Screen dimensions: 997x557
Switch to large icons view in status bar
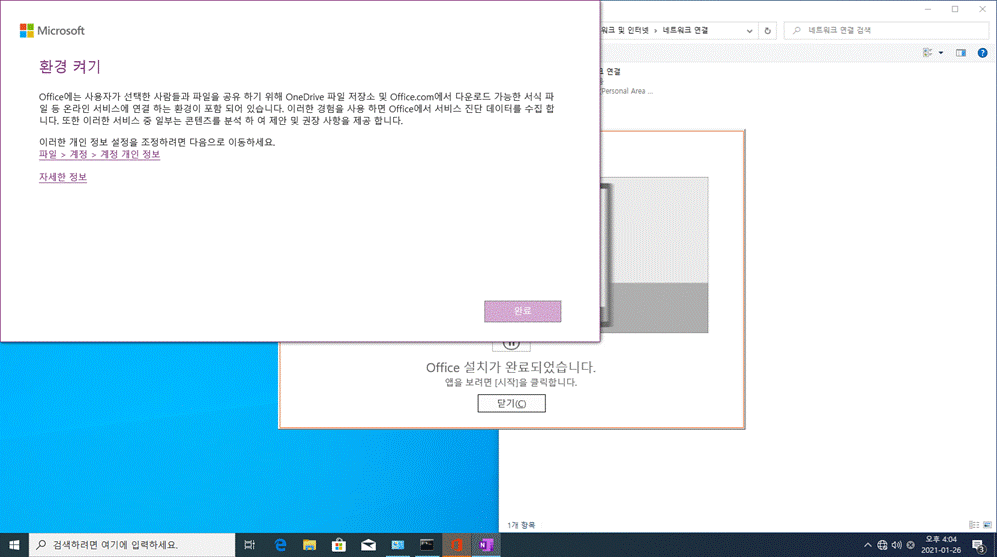click(x=987, y=525)
